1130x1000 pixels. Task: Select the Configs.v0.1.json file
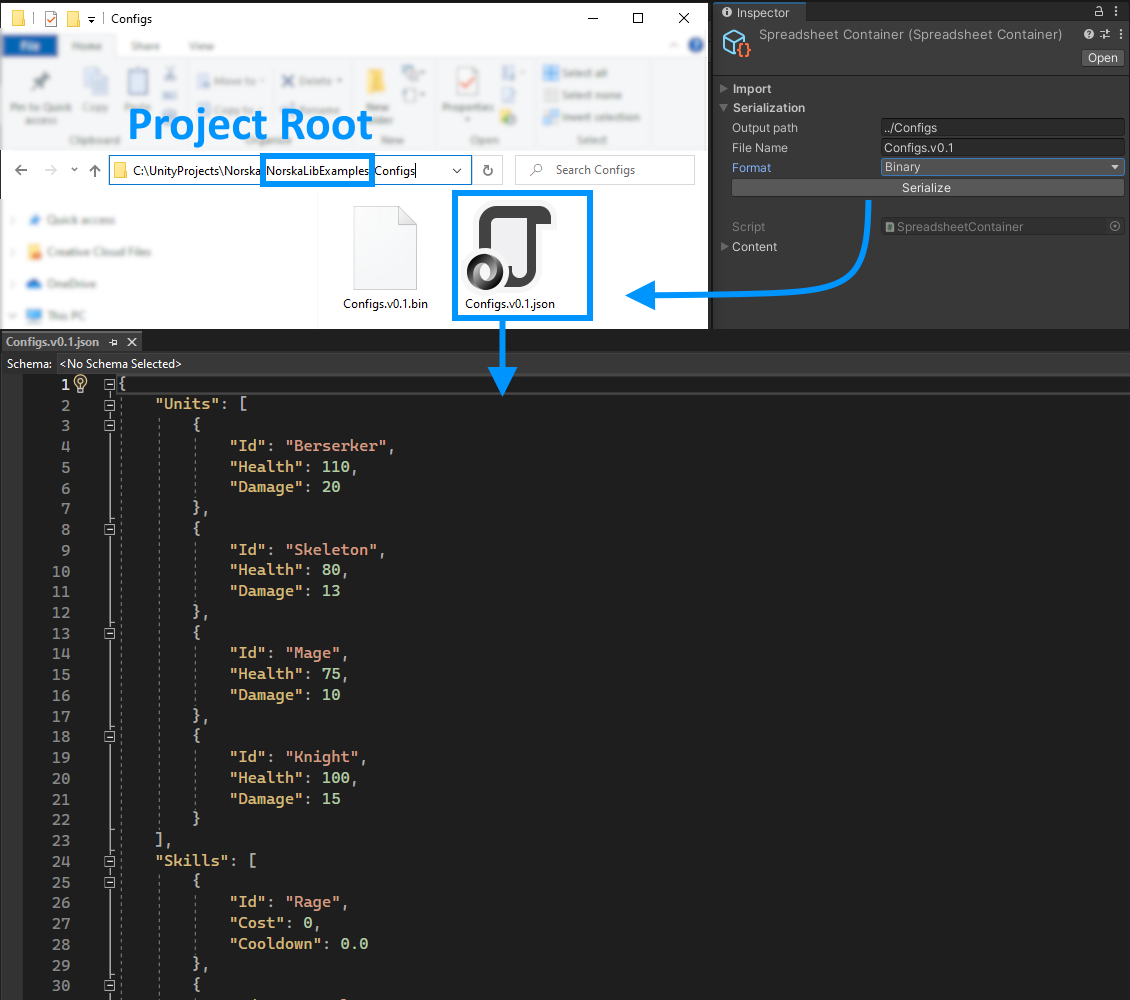[x=510, y=258]
